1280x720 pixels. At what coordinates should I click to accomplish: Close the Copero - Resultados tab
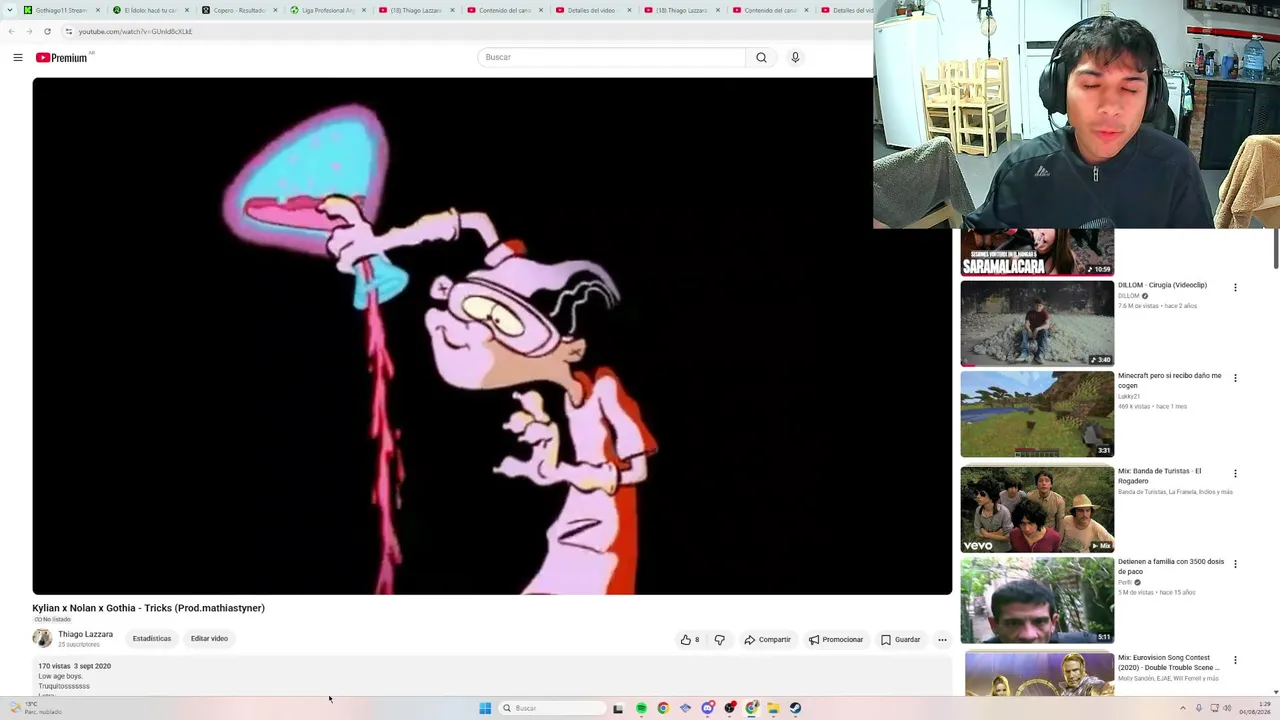pyautogui.click(x=274, y=10)
